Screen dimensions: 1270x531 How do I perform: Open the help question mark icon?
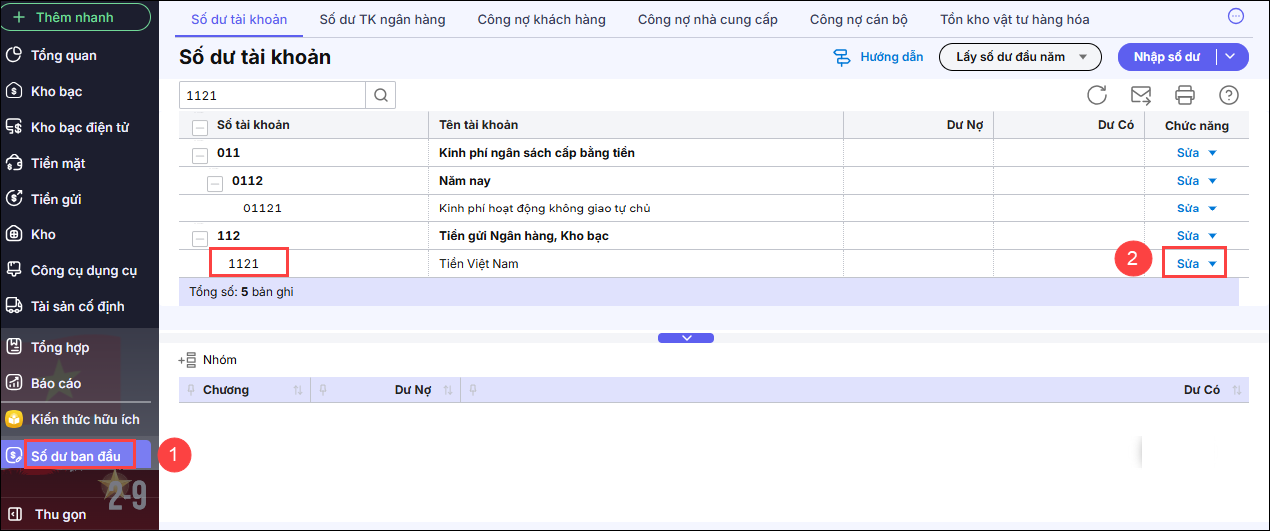(1229, 95)
